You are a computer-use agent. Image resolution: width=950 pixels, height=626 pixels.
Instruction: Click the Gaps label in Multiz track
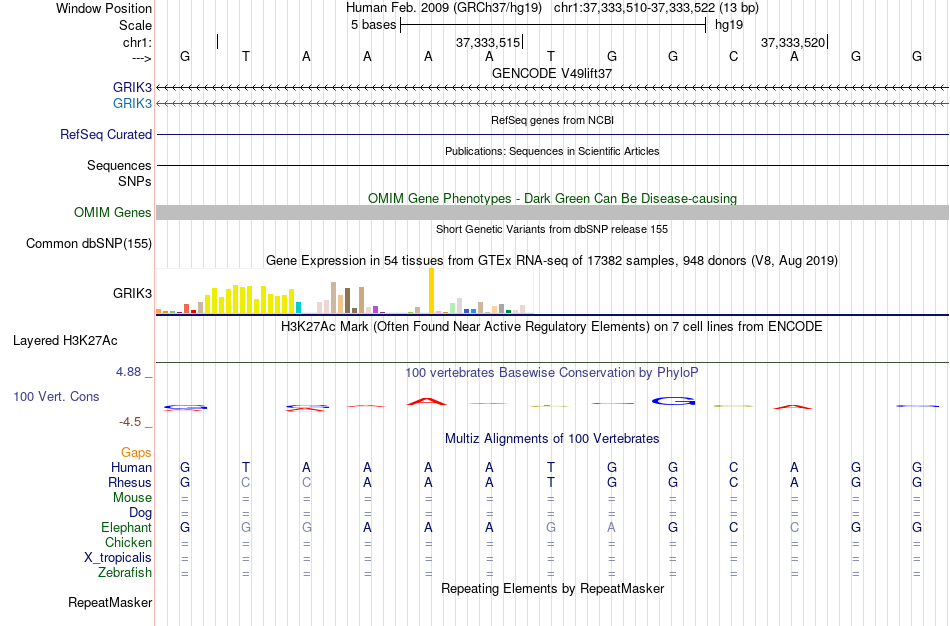click(x=136, y=453)
